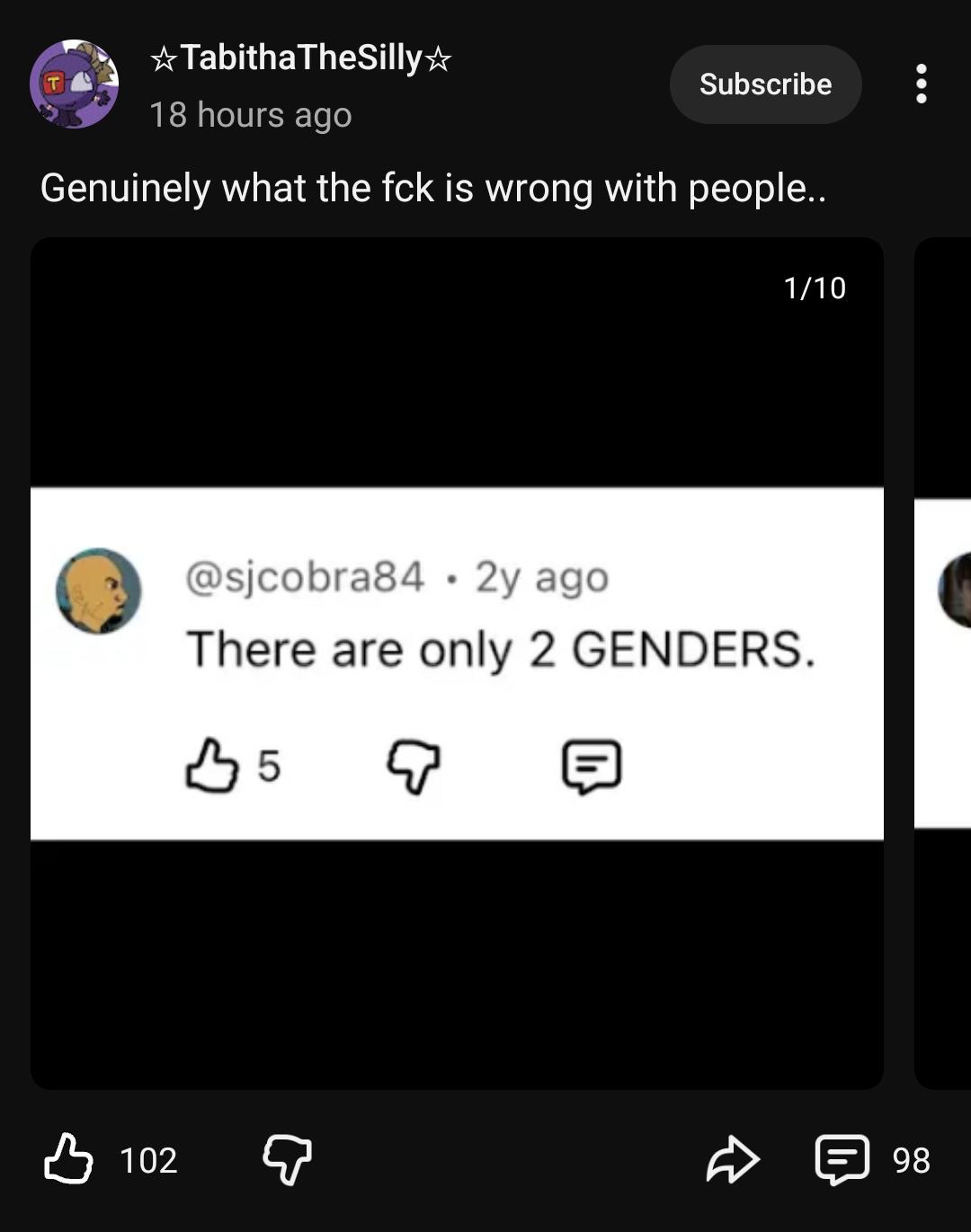Open the post's 98 comments
The height and width of the screenshot is (1232, 971).
point(842,1159)
